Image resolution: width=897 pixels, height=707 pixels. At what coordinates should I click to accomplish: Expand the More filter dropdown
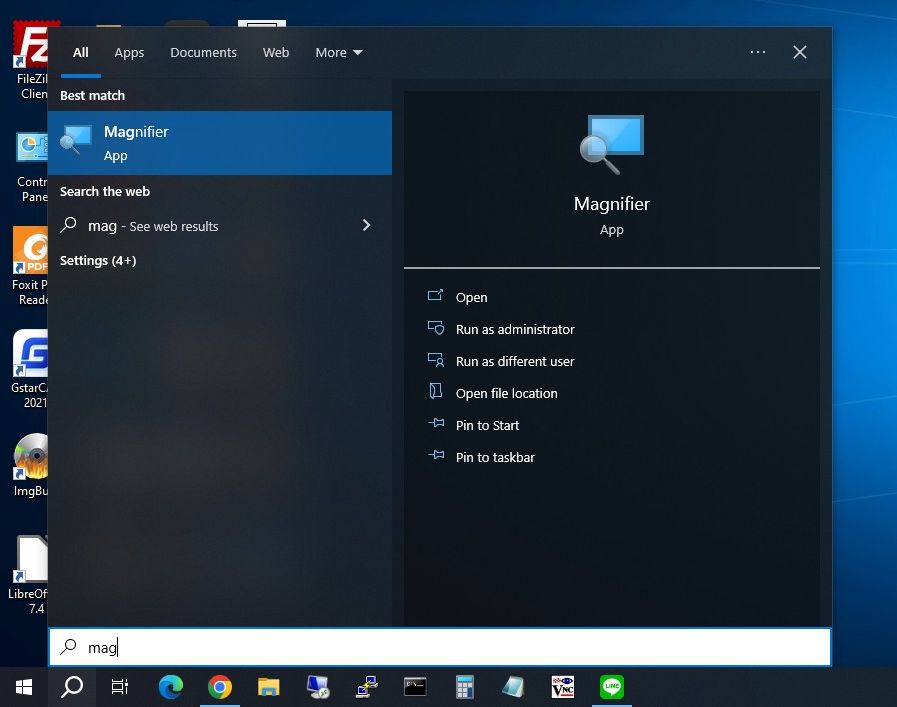[339, 53]
